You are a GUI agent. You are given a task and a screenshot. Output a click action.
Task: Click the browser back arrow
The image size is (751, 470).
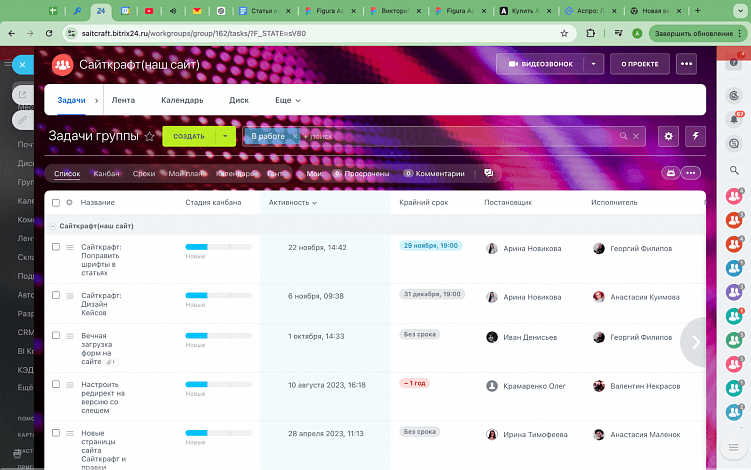[11, 33]
